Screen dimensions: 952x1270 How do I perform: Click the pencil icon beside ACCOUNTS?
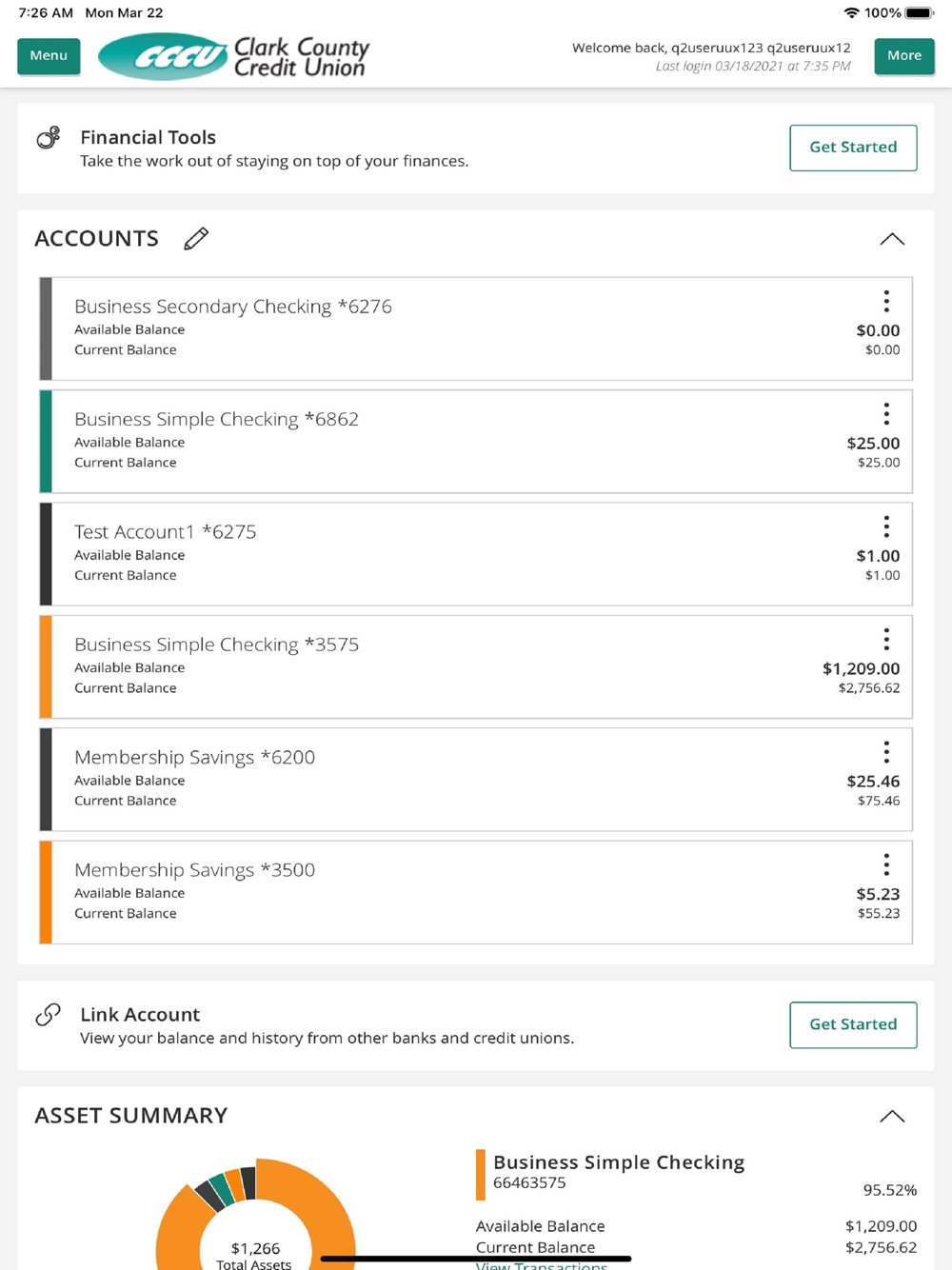coord(196,239)
